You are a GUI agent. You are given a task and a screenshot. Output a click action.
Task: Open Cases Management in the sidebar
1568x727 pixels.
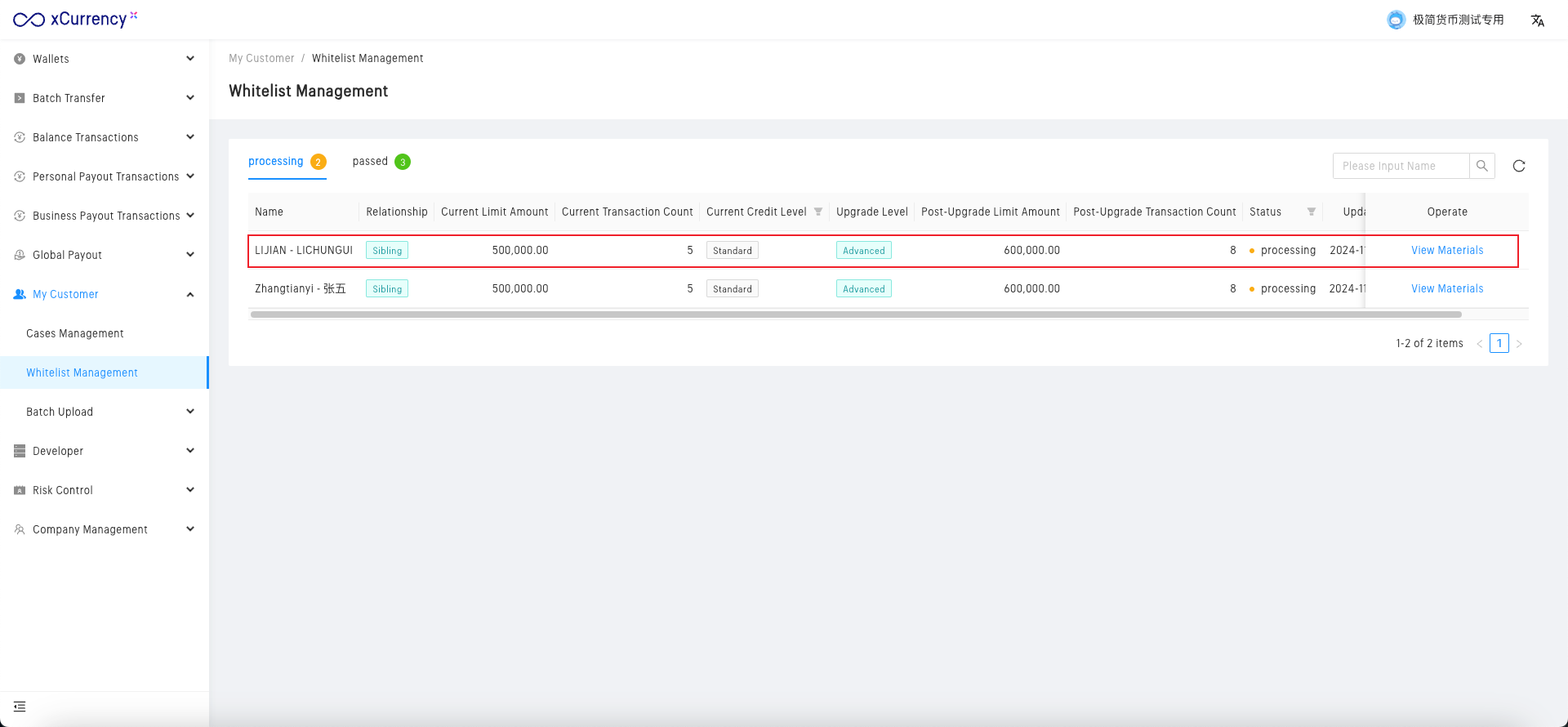(75, 333)
